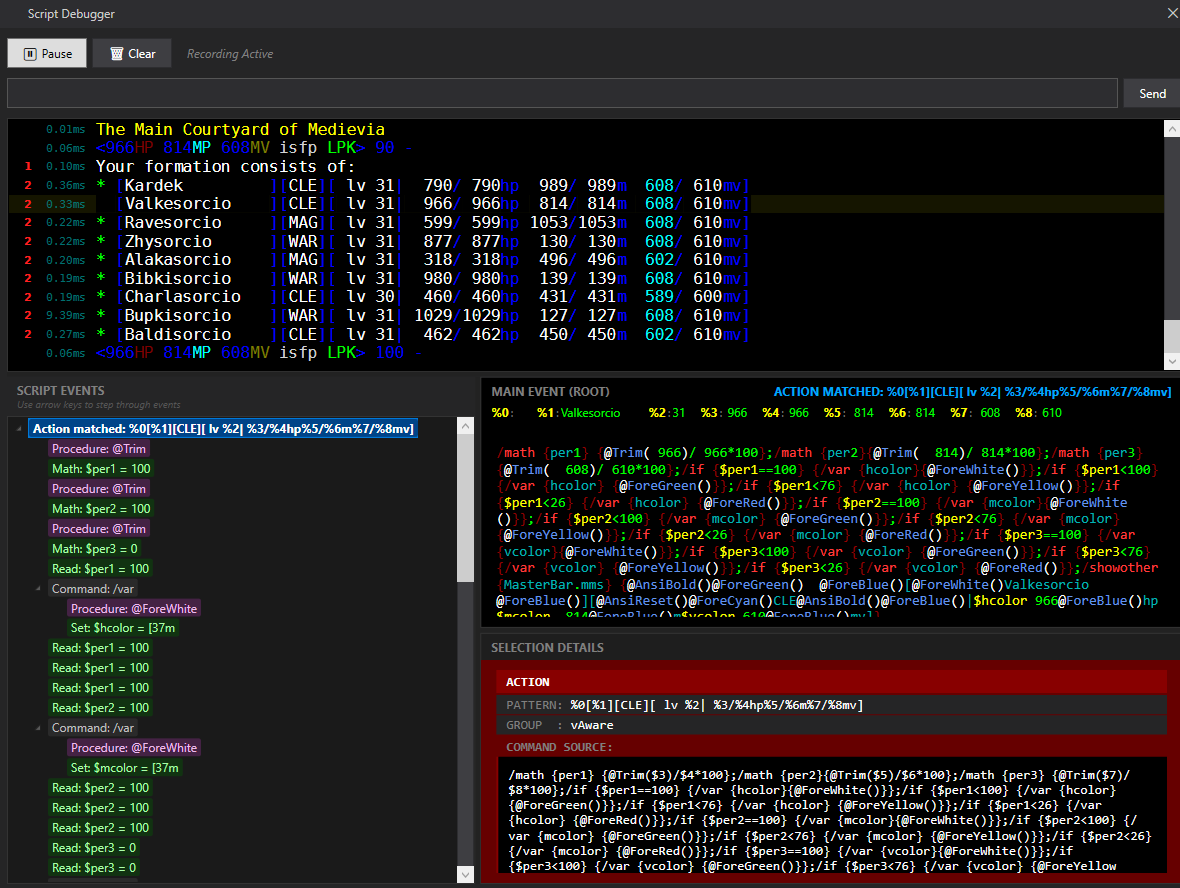Screen dimensions: 1180x888
Task: Select the Alakasorcio formation line
Action: pyautogui.click(x=585, y=260)
